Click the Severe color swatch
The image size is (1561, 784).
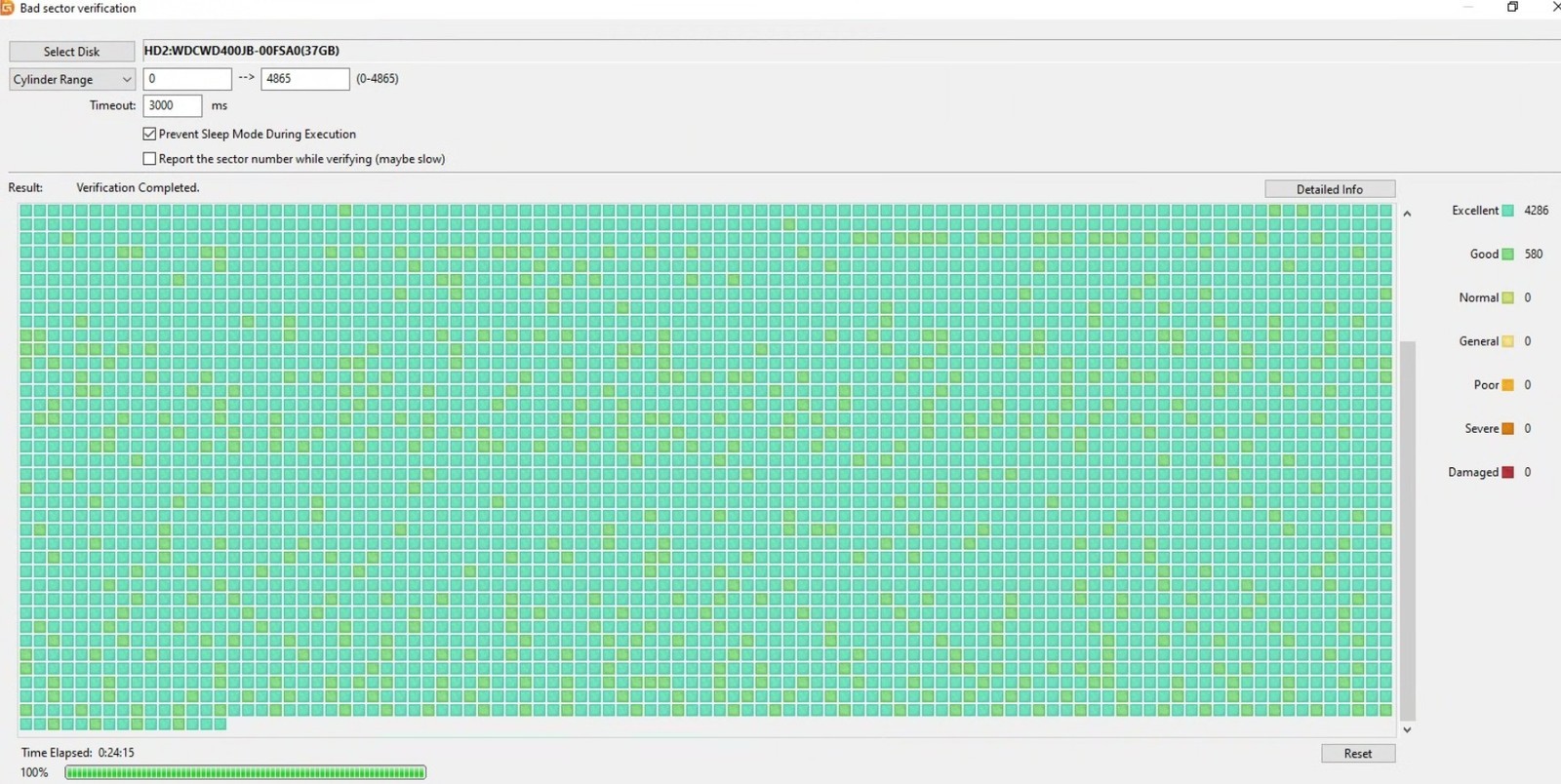[x=1508, y=429]
